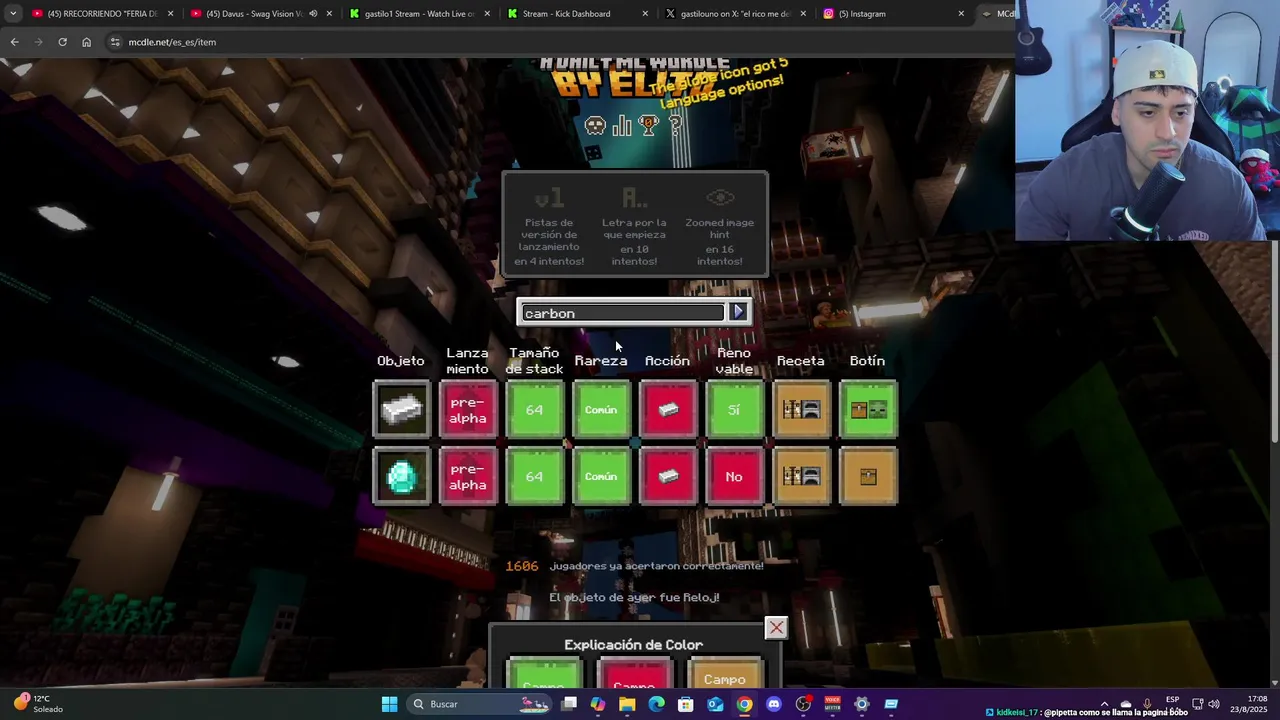The height and width of the screenshot is (720, 1280).
Task: Open the trophy achievements icon
Action: (649, 126)
